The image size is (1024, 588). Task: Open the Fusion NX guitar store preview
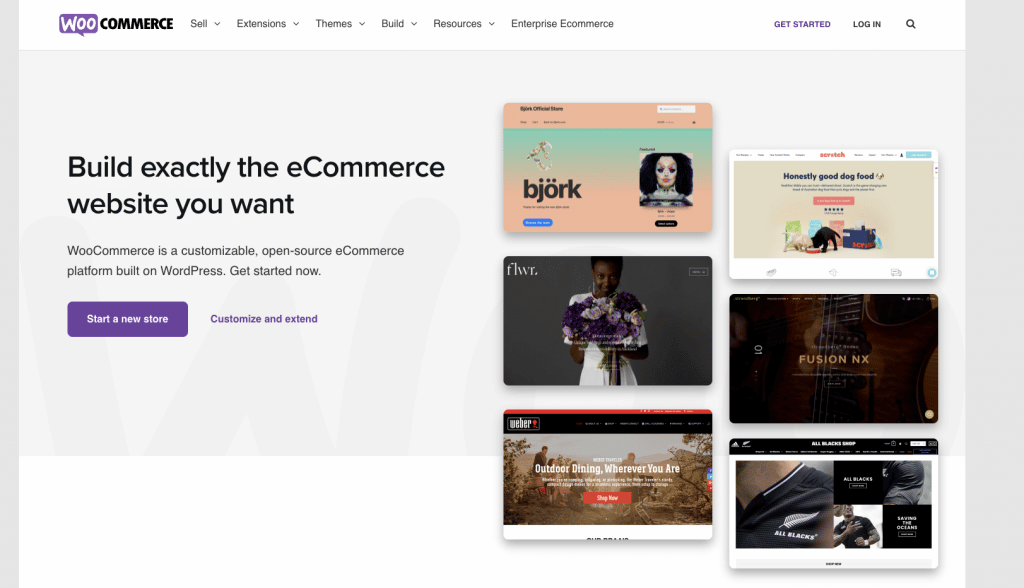point(833,358)
